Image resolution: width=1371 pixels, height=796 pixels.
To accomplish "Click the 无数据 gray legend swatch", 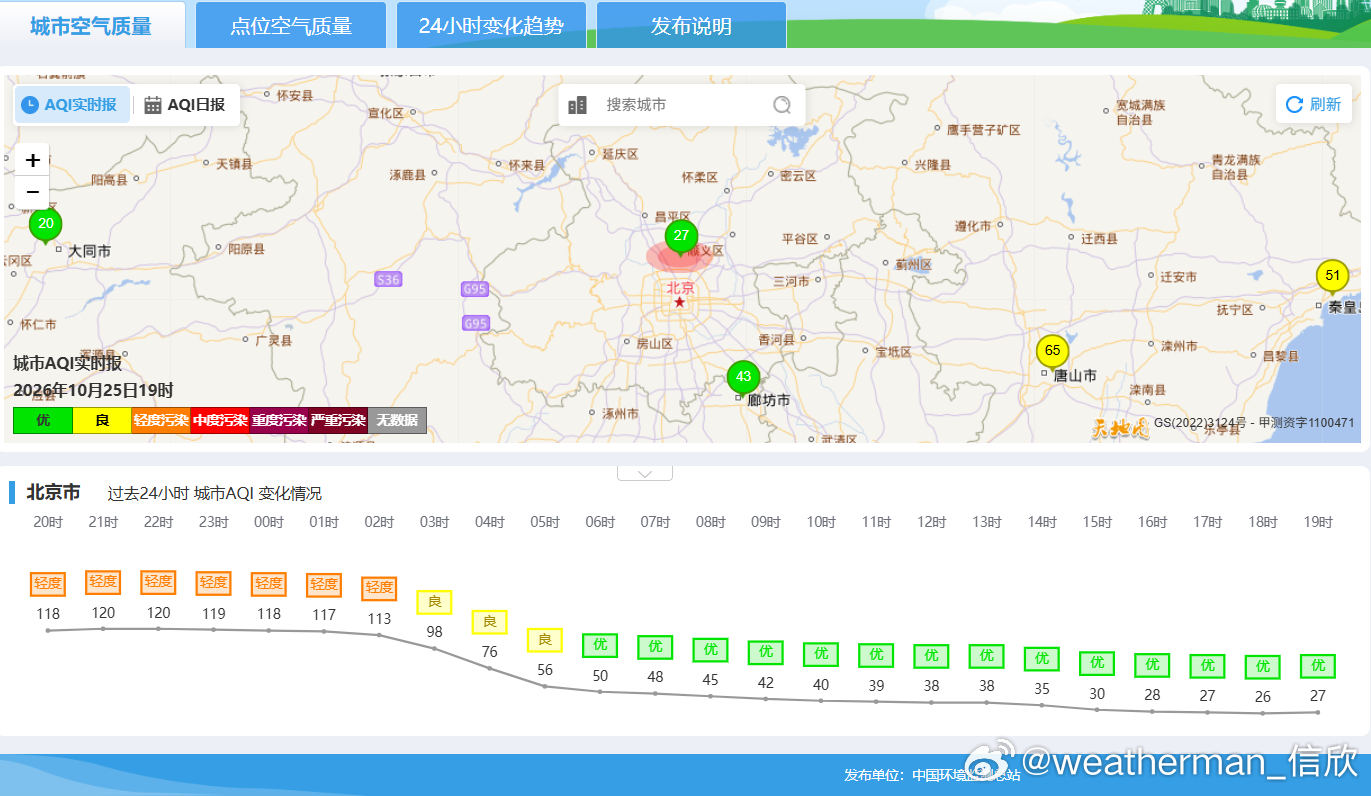I will (397, 421).
